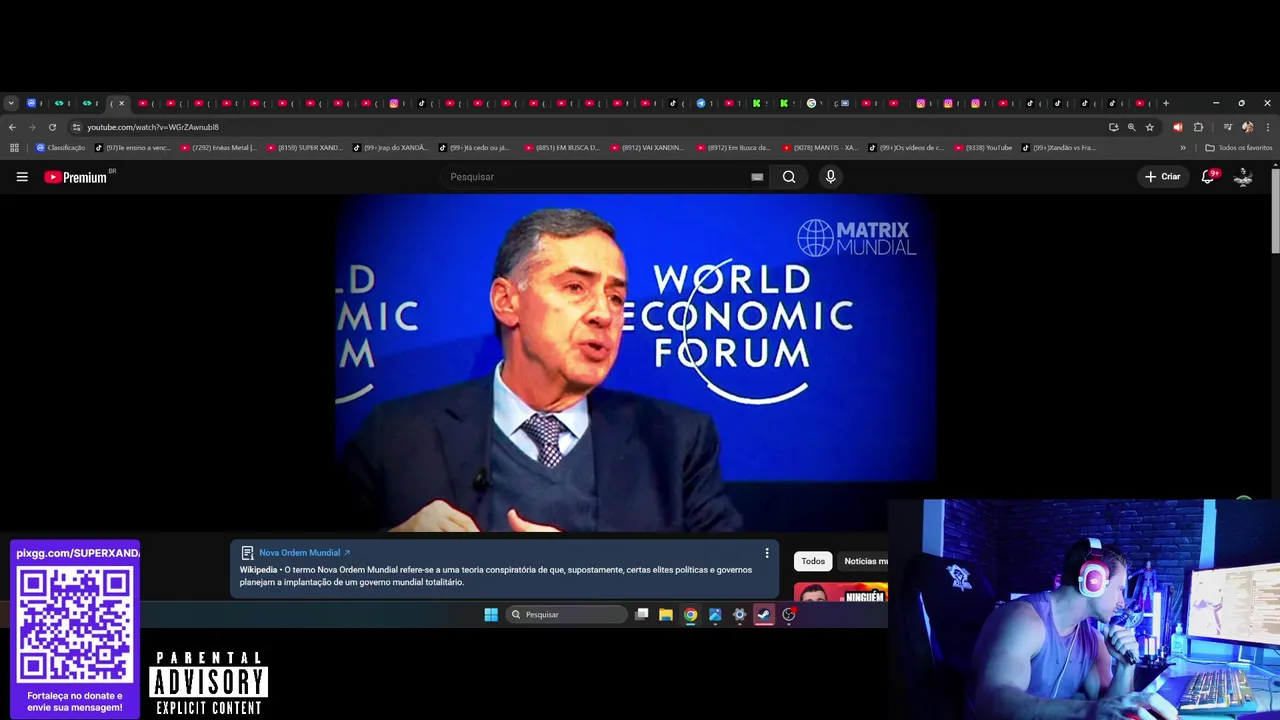Image resolution: width=1280 pixels, height=720 pixels.
Task: Open the '(99+)rap do XANDÃ...' bookmark
Action: coord(391,148)
